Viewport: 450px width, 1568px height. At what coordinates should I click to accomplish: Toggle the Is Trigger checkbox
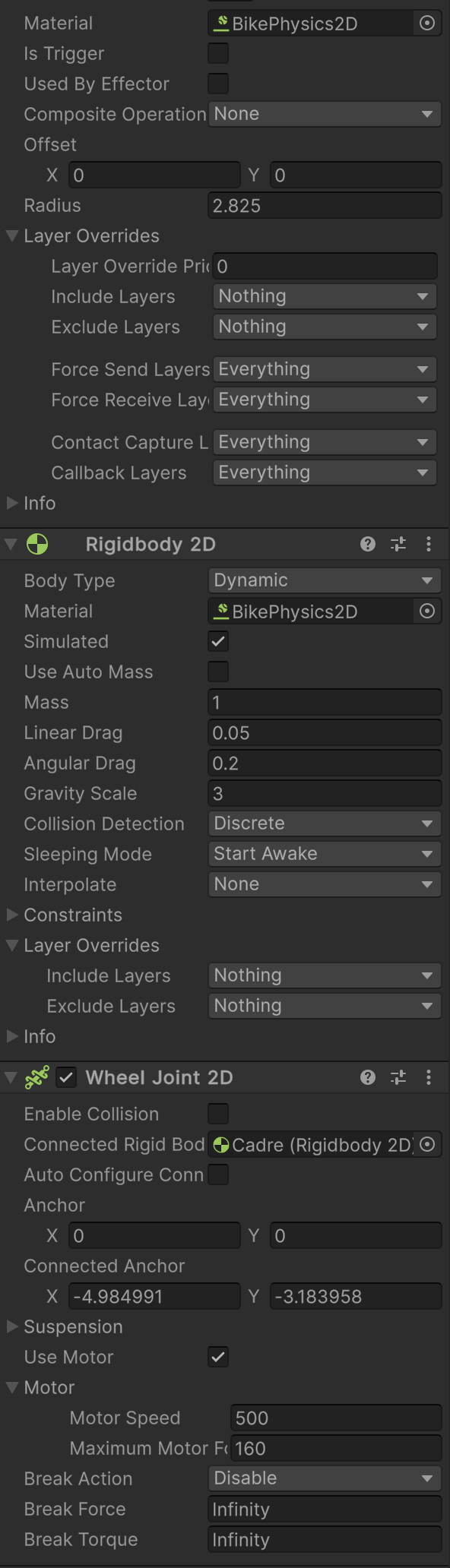(x=218, y=53)
